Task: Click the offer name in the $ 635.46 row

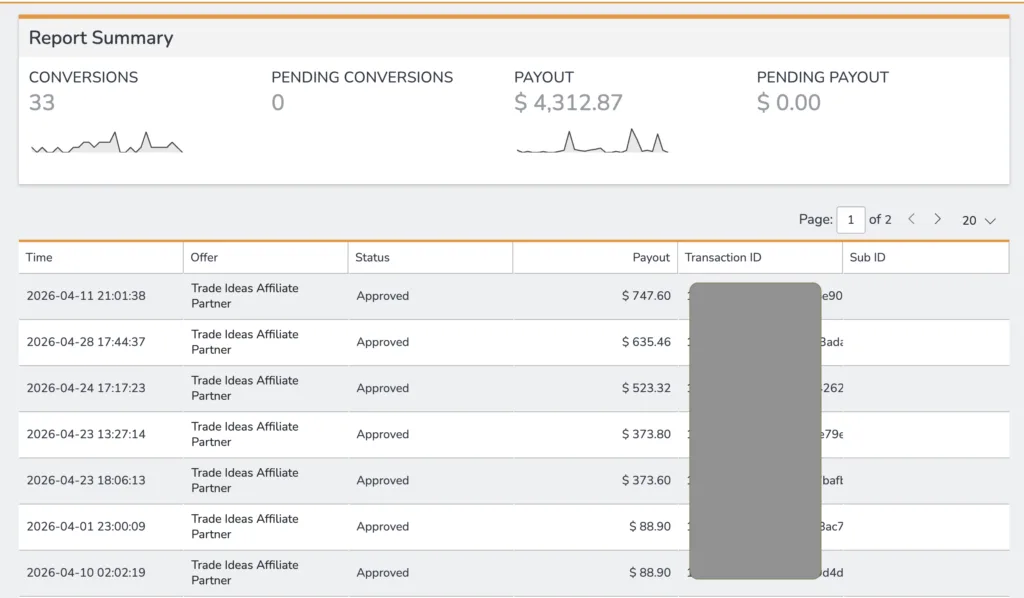Action: 245,341
